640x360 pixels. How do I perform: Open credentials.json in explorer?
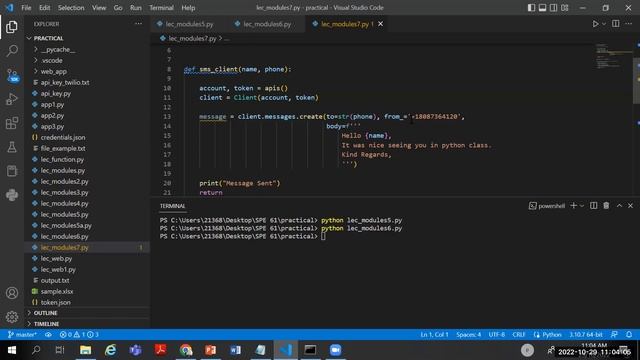63,138
